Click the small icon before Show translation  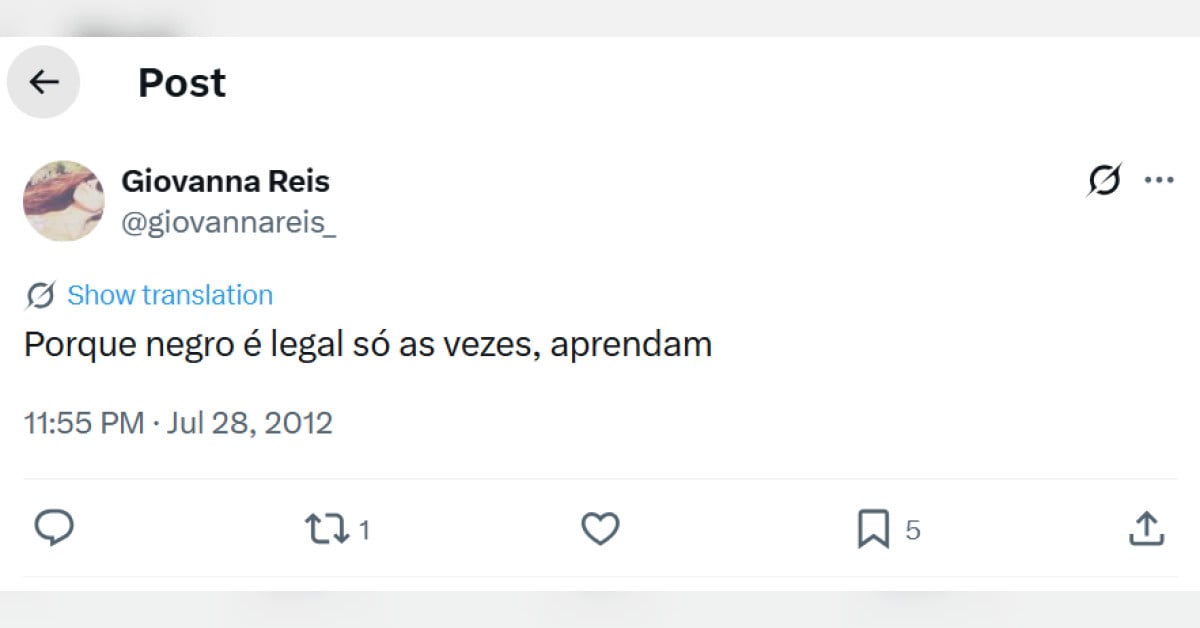pyautogui.click(x=41, y=295)
